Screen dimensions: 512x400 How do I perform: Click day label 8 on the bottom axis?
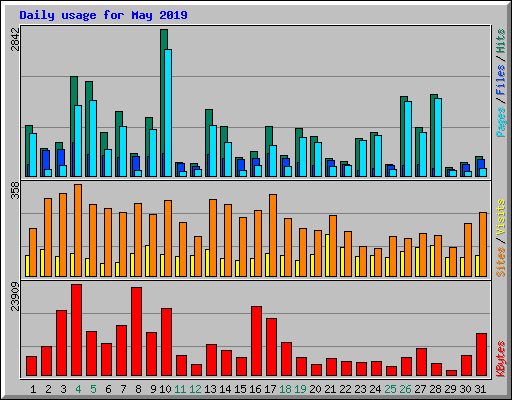(138, 389)
